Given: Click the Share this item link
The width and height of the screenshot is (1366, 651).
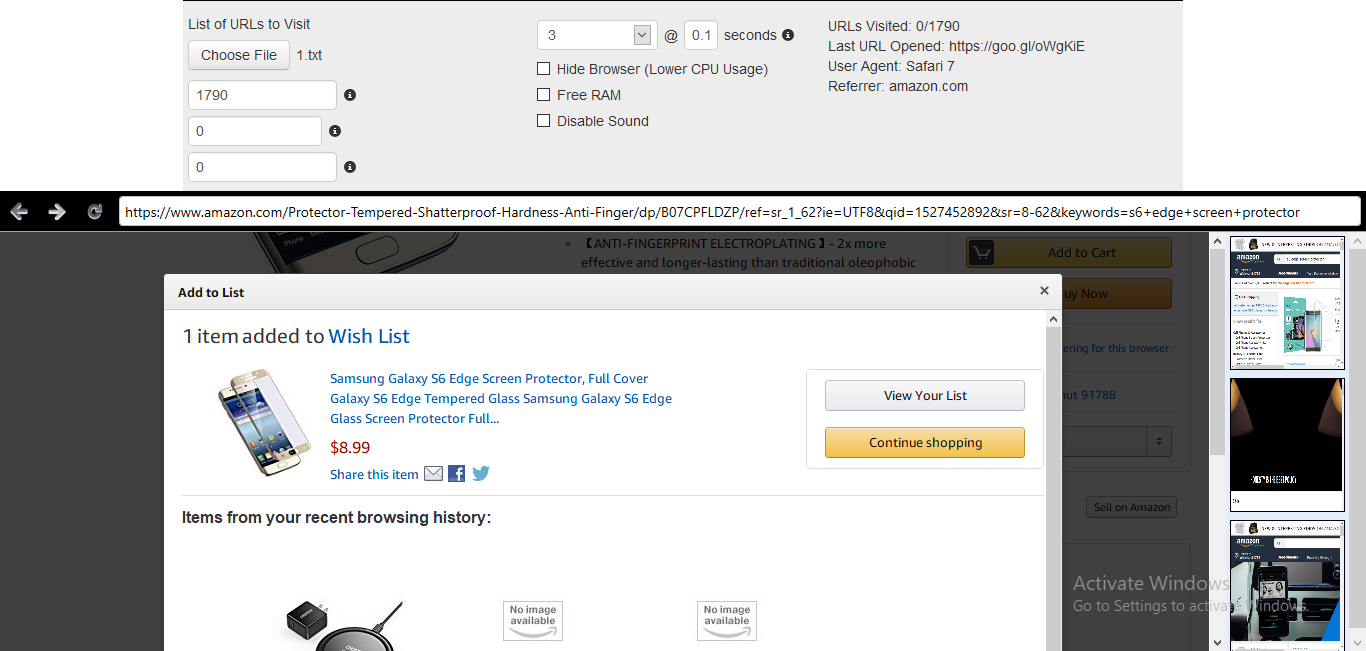Looking at the screenshot, I should pyautogui.click(x=374, y=474).
